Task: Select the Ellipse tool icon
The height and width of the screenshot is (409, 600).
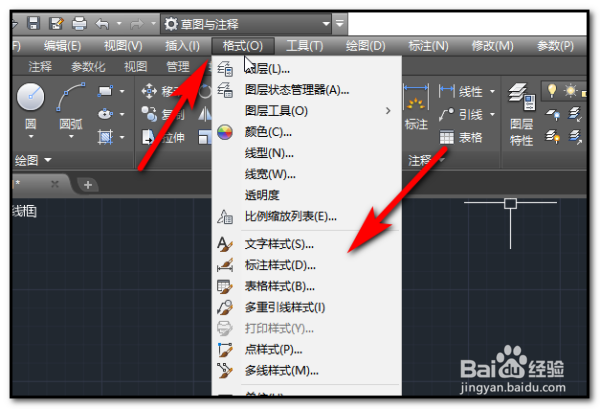Action: (105, 114)
